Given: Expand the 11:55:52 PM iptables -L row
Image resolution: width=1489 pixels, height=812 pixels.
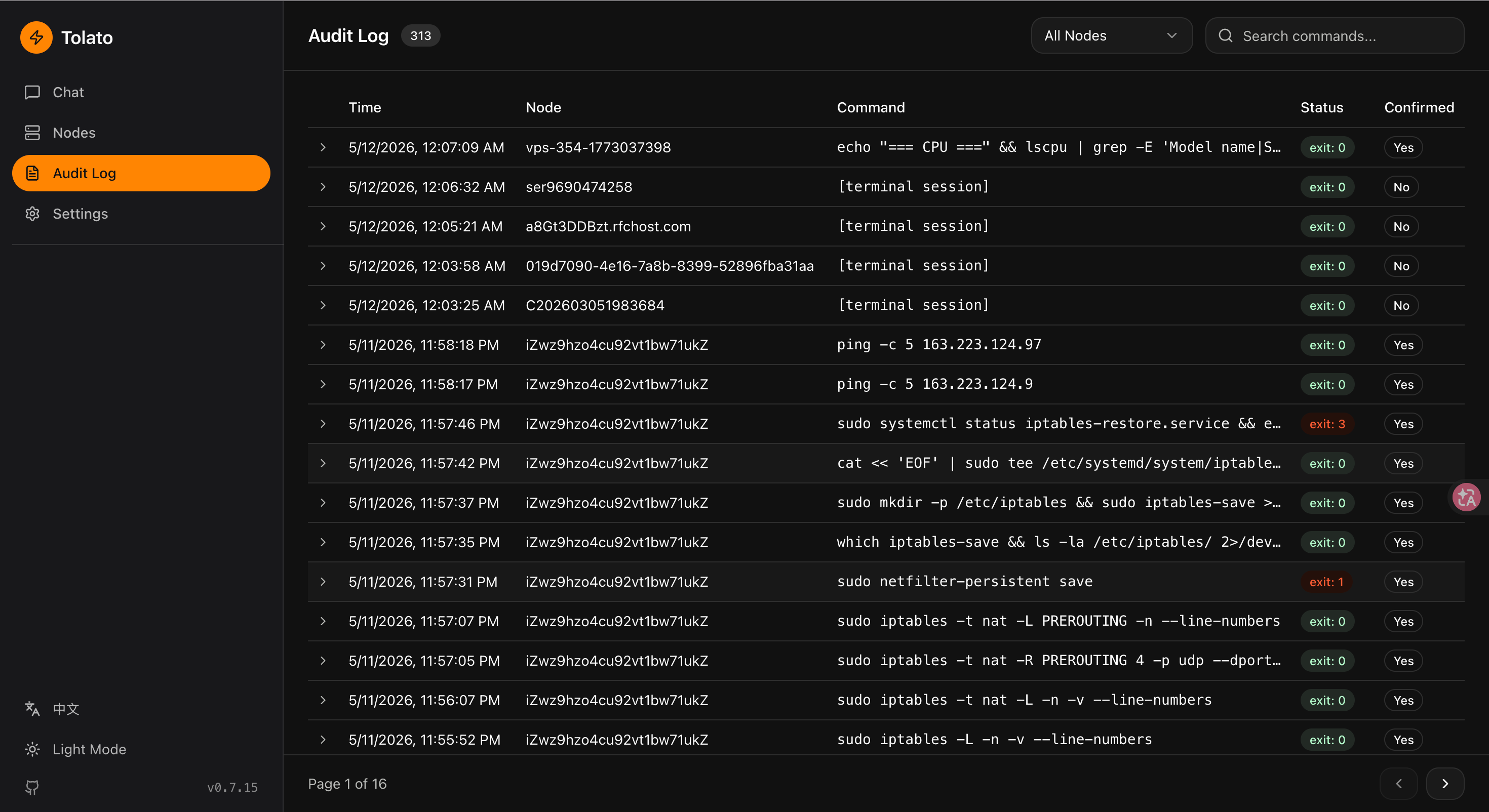Looking at the screenshot, I should (323, 740).
